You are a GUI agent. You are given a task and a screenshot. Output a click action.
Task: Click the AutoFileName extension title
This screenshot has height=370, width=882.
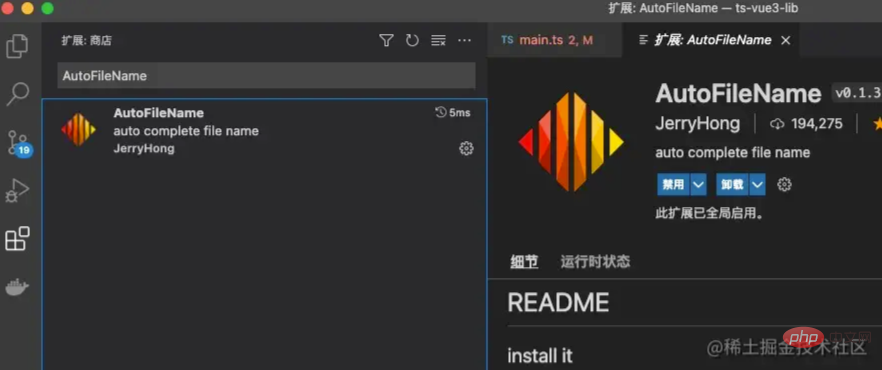(x=738, y=93)
